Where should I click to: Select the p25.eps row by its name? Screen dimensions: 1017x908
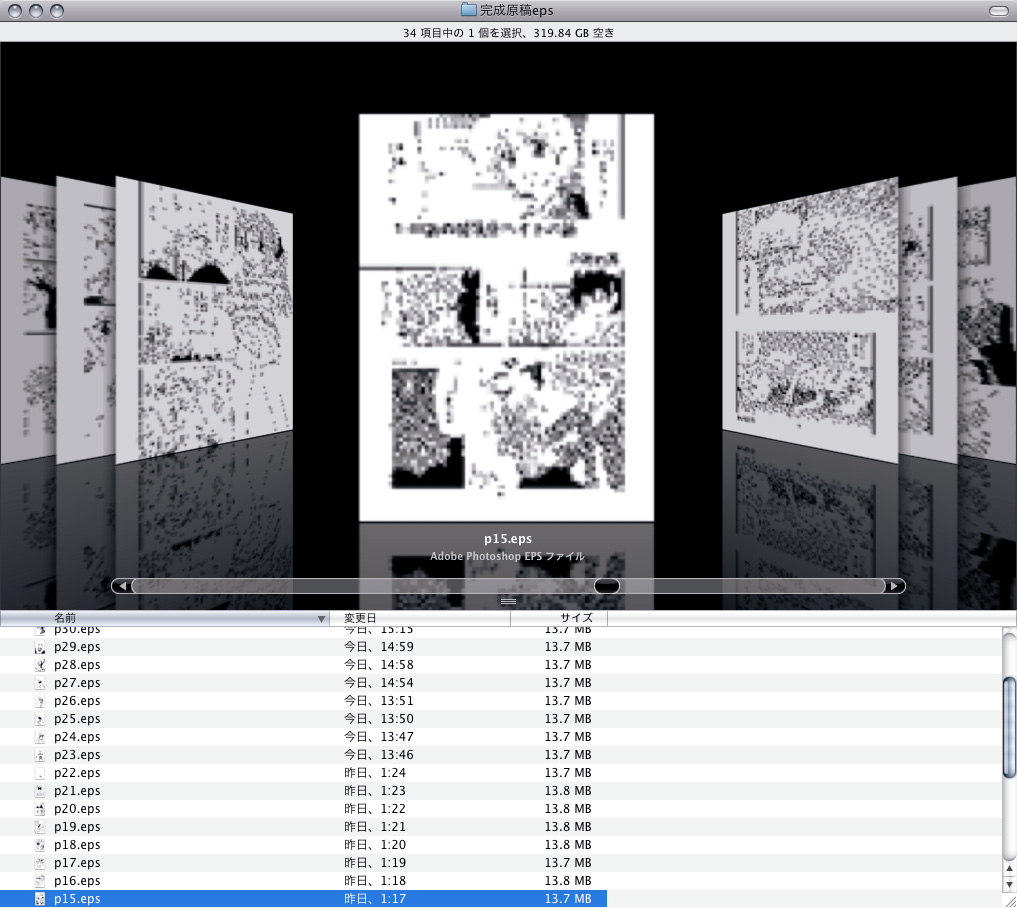point(77,719)
